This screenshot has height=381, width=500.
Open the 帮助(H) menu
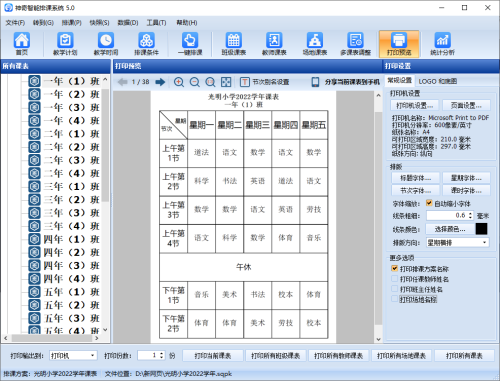[x=187, y=23]
